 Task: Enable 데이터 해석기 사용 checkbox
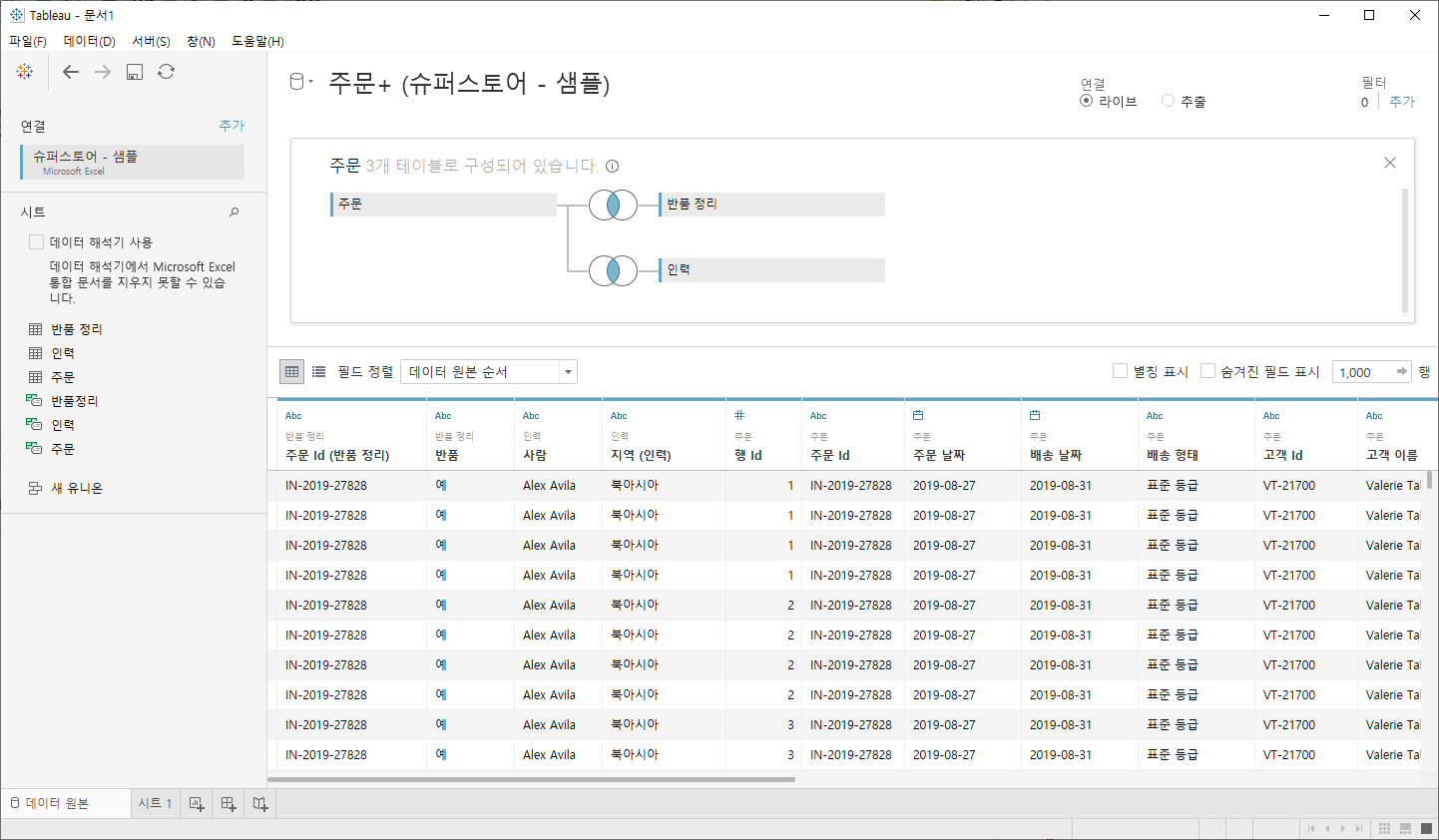pyautogui.click(x=37, y=241)
